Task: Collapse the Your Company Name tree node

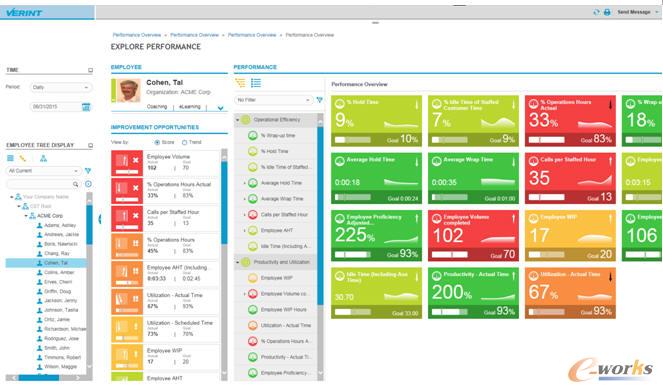Action: click(x=11, y=197)
